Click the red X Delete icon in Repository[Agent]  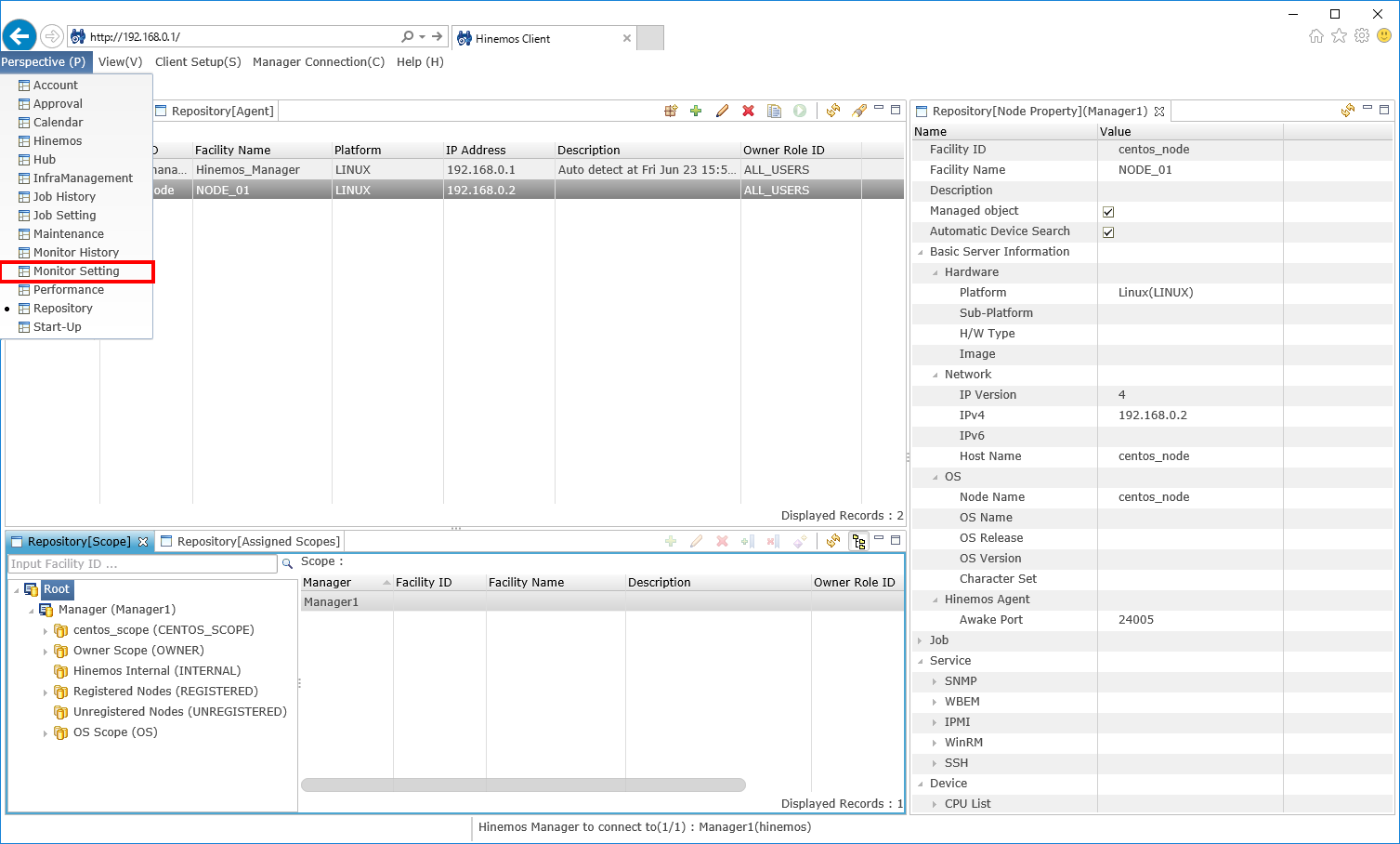pyautogui.click(x=748, y=111)
